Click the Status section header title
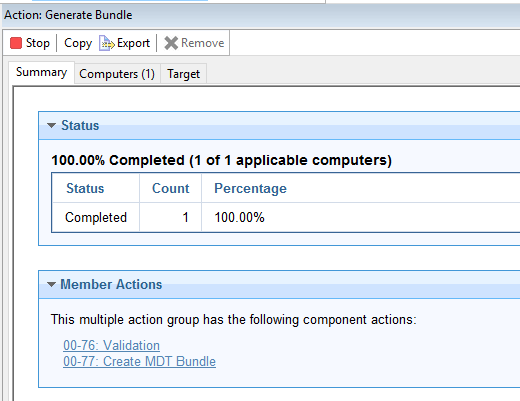The width and height of the screenshot is (520, 401). pos(80,125)
